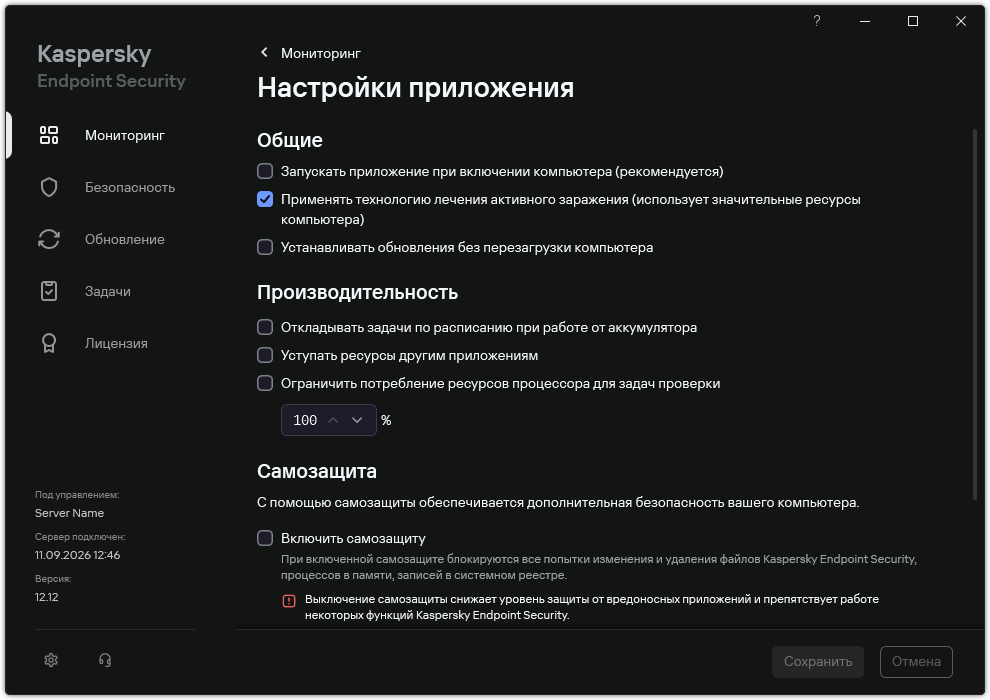Click the version number '12.12'
This screenshot has height=700, width=990.
pos(47,597)
